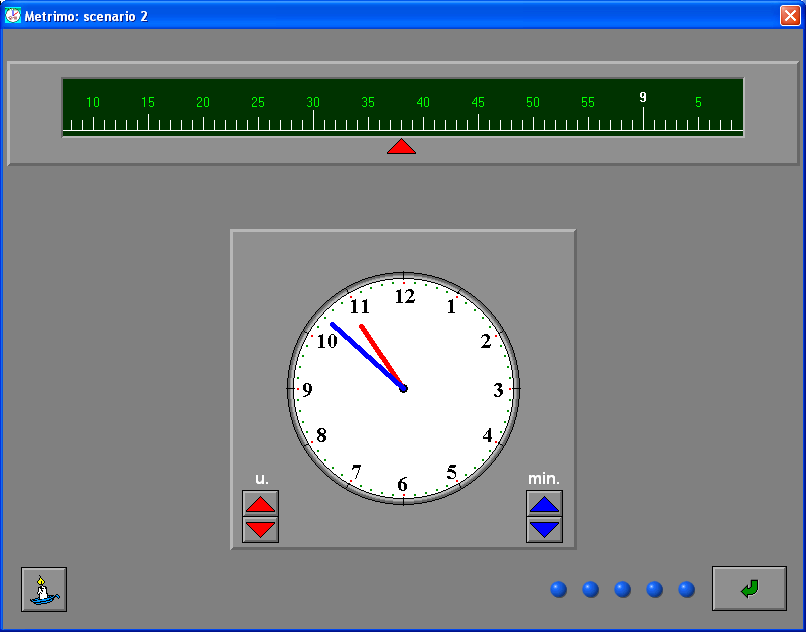806x632 pixels.
Task: Click the number 3 on the clock face
Action: [498, 390]
